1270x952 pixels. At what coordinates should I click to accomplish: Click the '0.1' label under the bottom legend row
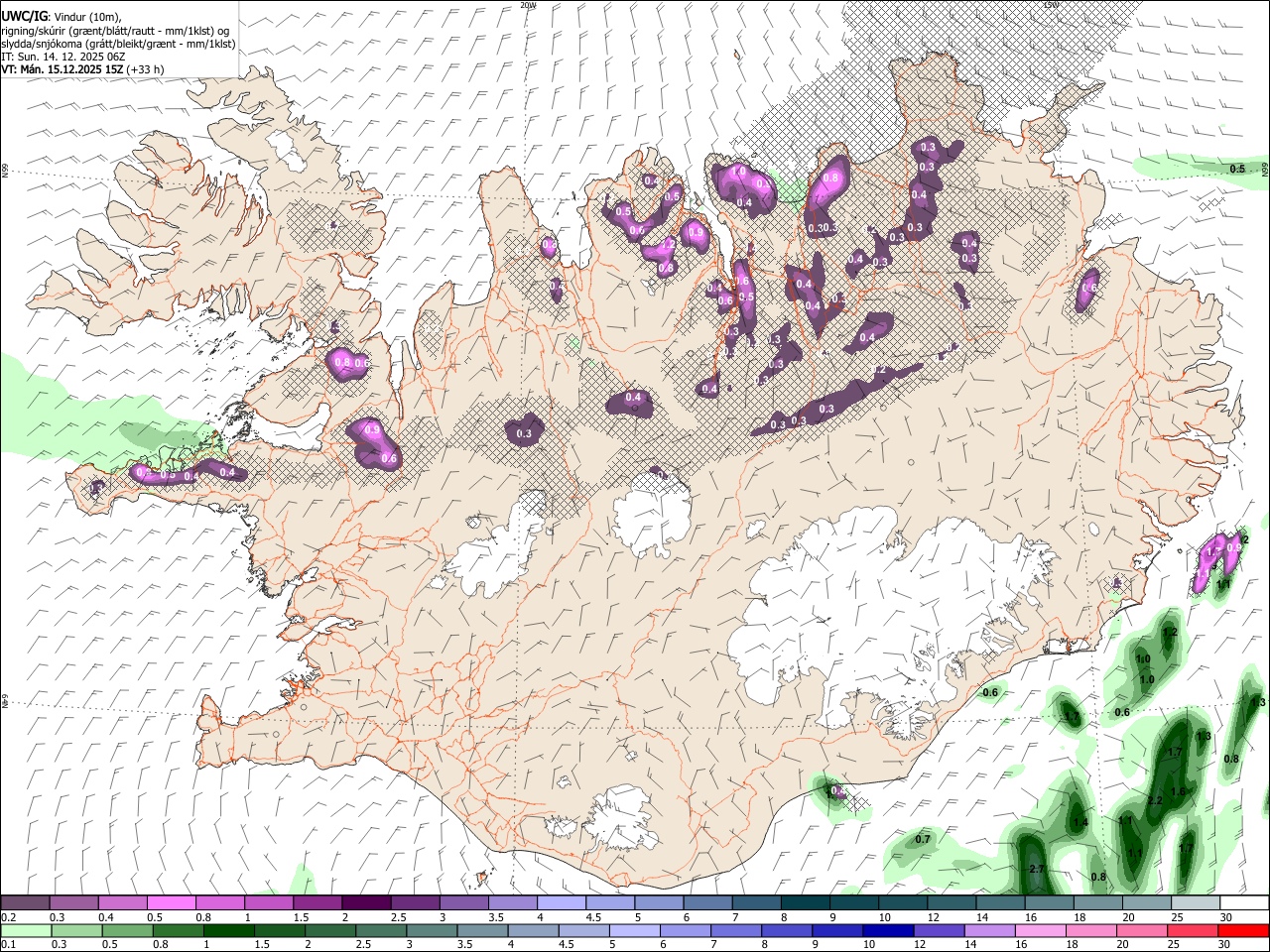(x=9, y=945)
